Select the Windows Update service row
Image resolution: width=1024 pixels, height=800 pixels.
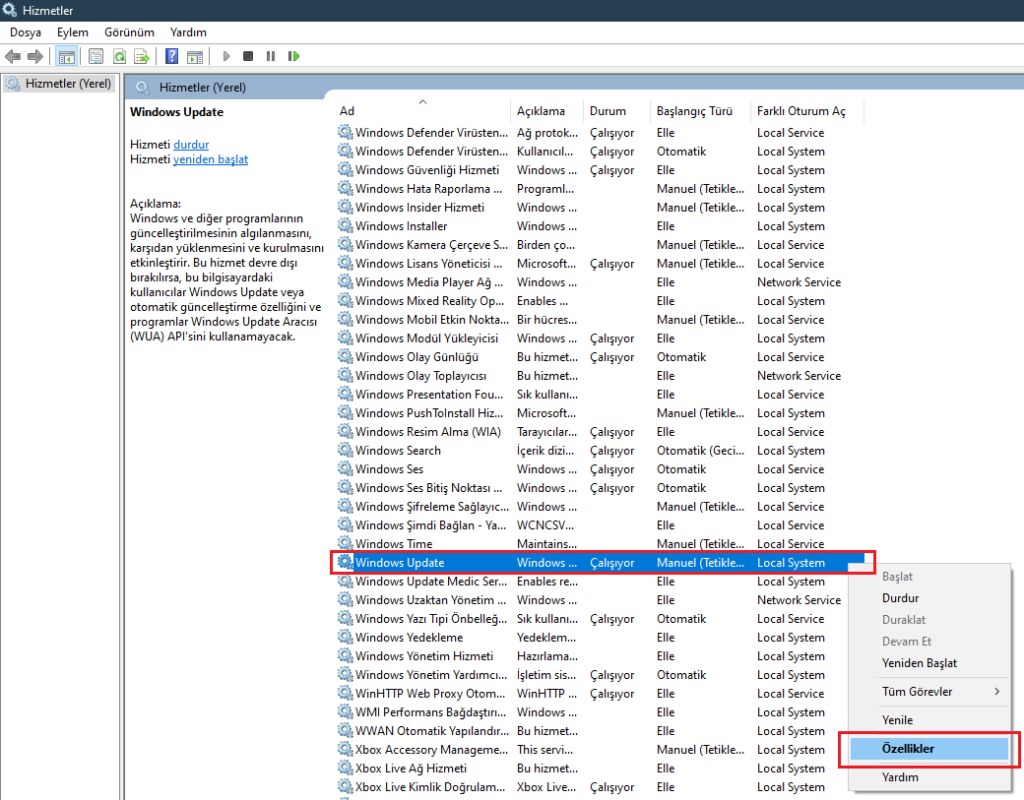click(602, 562)
